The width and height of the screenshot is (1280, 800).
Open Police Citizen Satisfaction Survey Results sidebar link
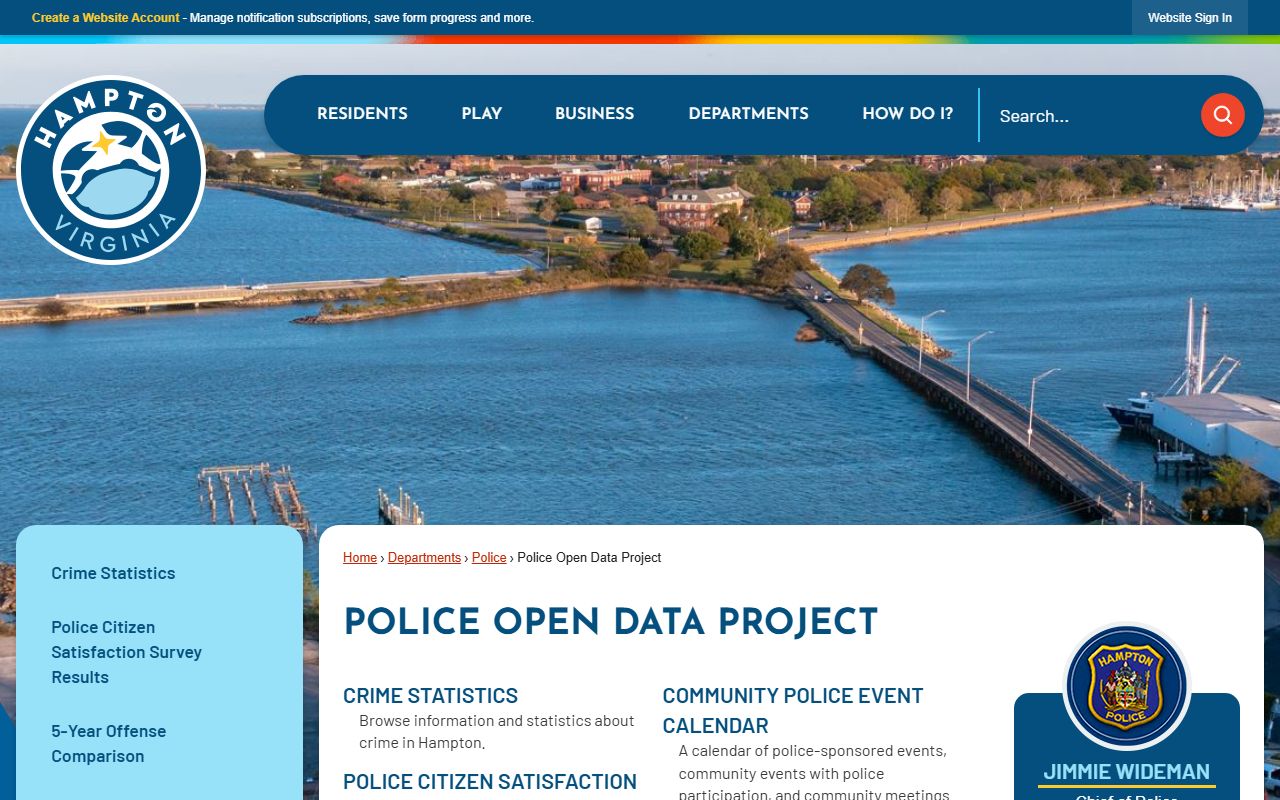click(127, 652)
